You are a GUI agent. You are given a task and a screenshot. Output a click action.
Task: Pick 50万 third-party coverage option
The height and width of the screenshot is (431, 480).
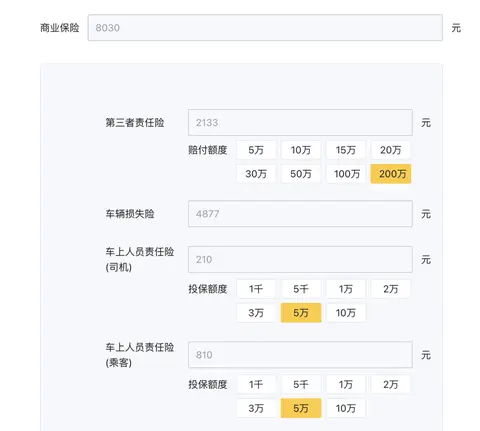301,174
